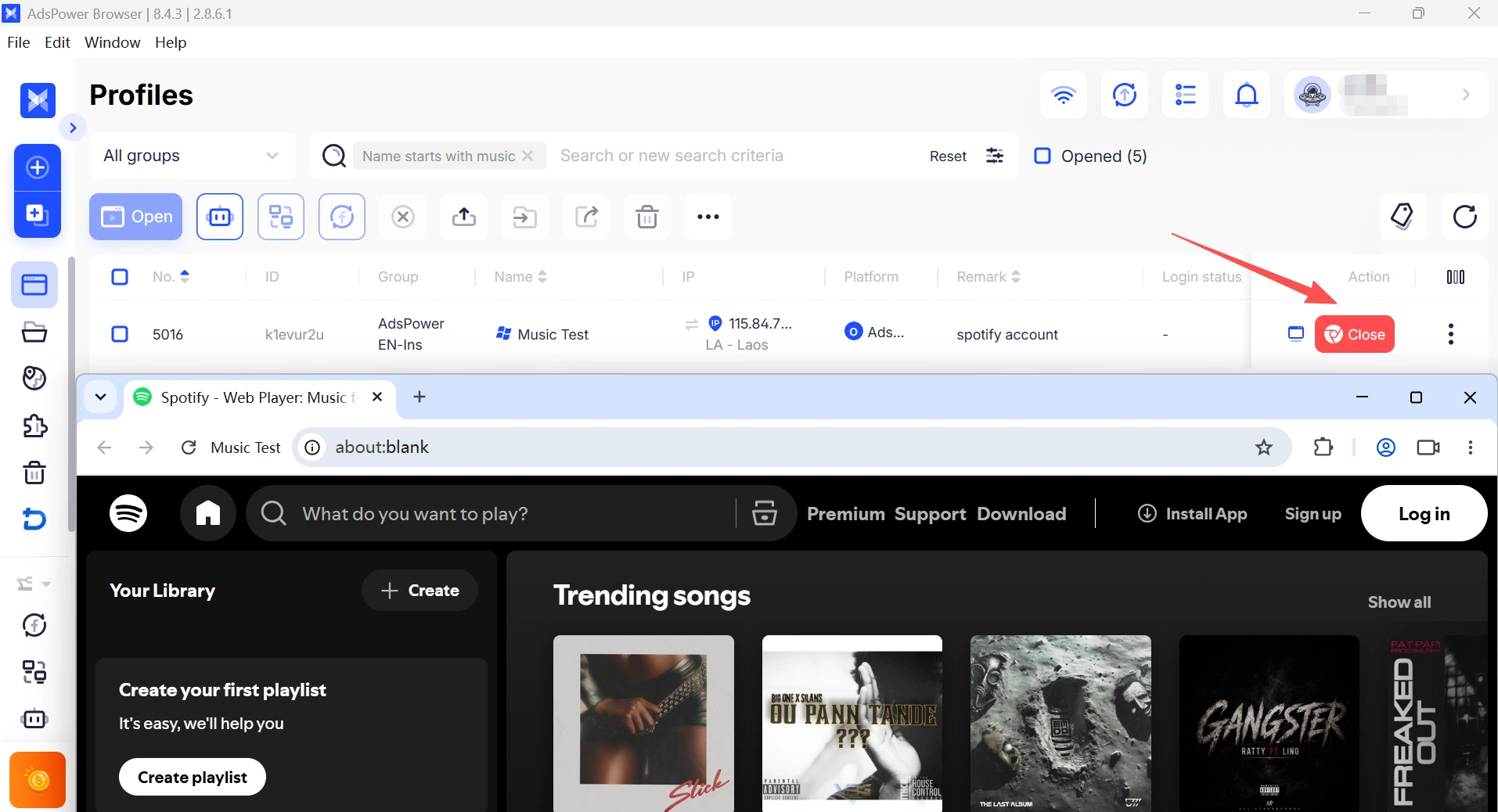Expand the tab search dropdown in browser
Image resolution: width=1498 pixels, height=812 pixels.
[x=100, y=397]
